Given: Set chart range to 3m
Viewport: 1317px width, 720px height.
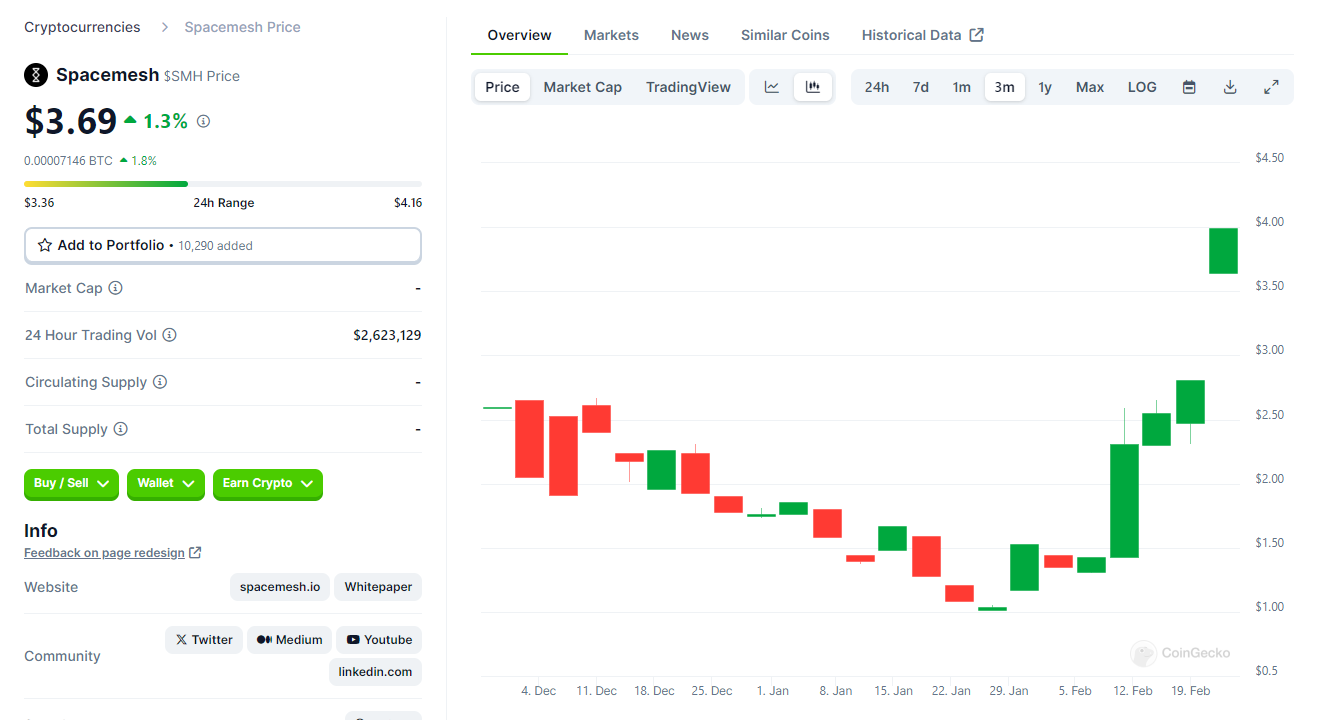Looking at the screenshot, I should tap(1004, 87).
